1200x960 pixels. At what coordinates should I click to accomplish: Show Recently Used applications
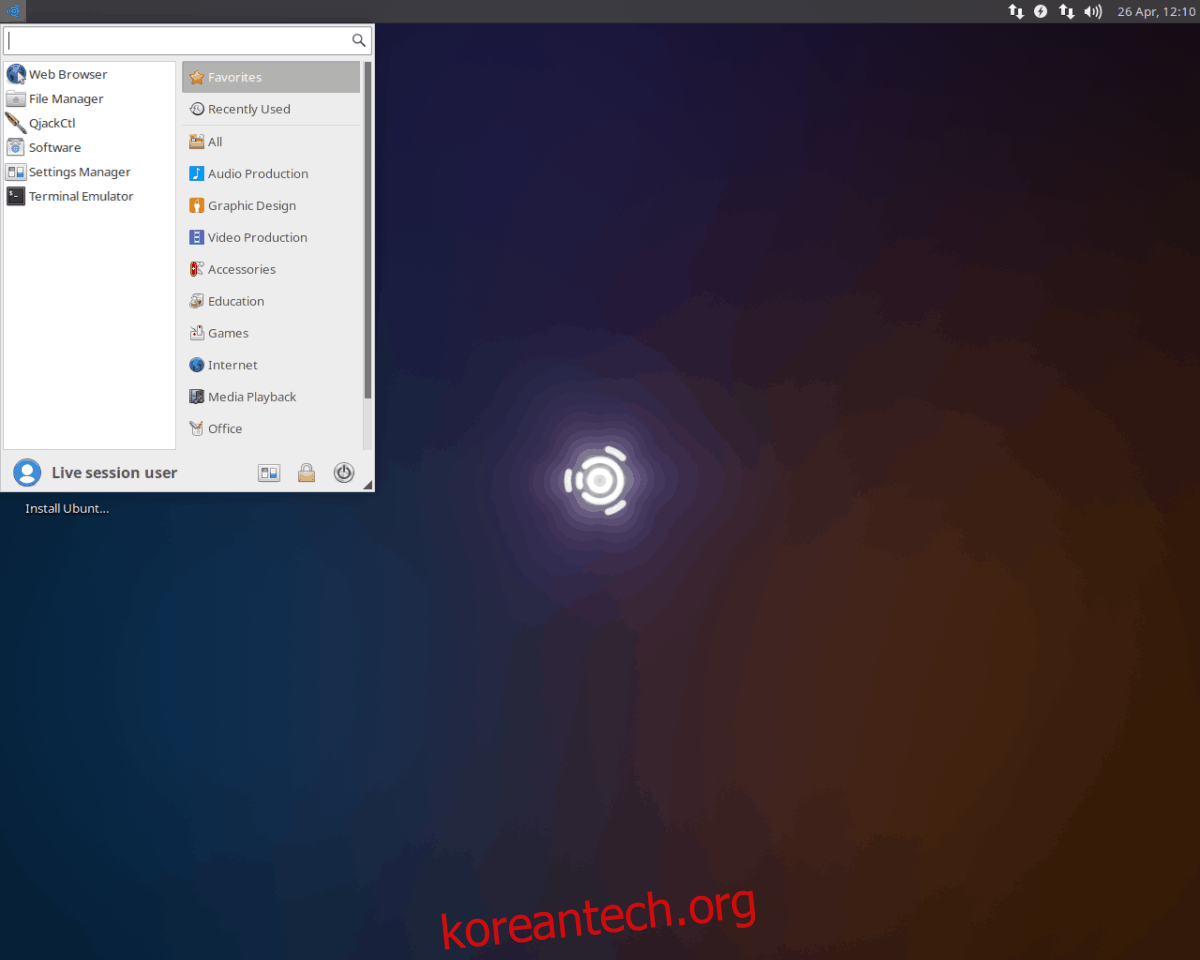pyautogui.click(x=248, y=110)
